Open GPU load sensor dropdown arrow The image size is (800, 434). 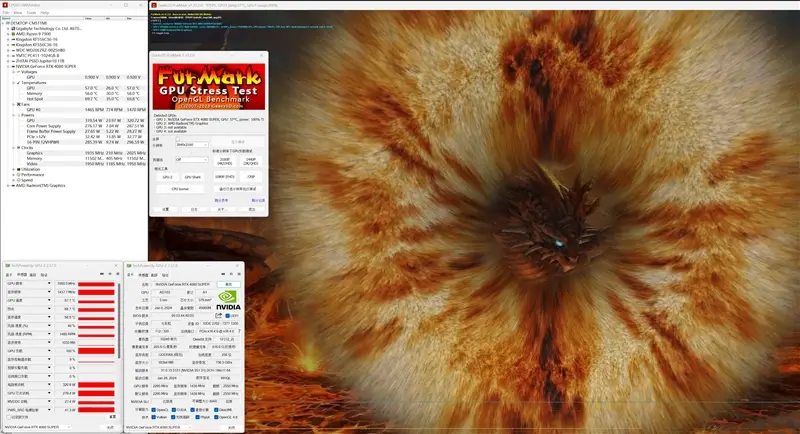(49, 350)
